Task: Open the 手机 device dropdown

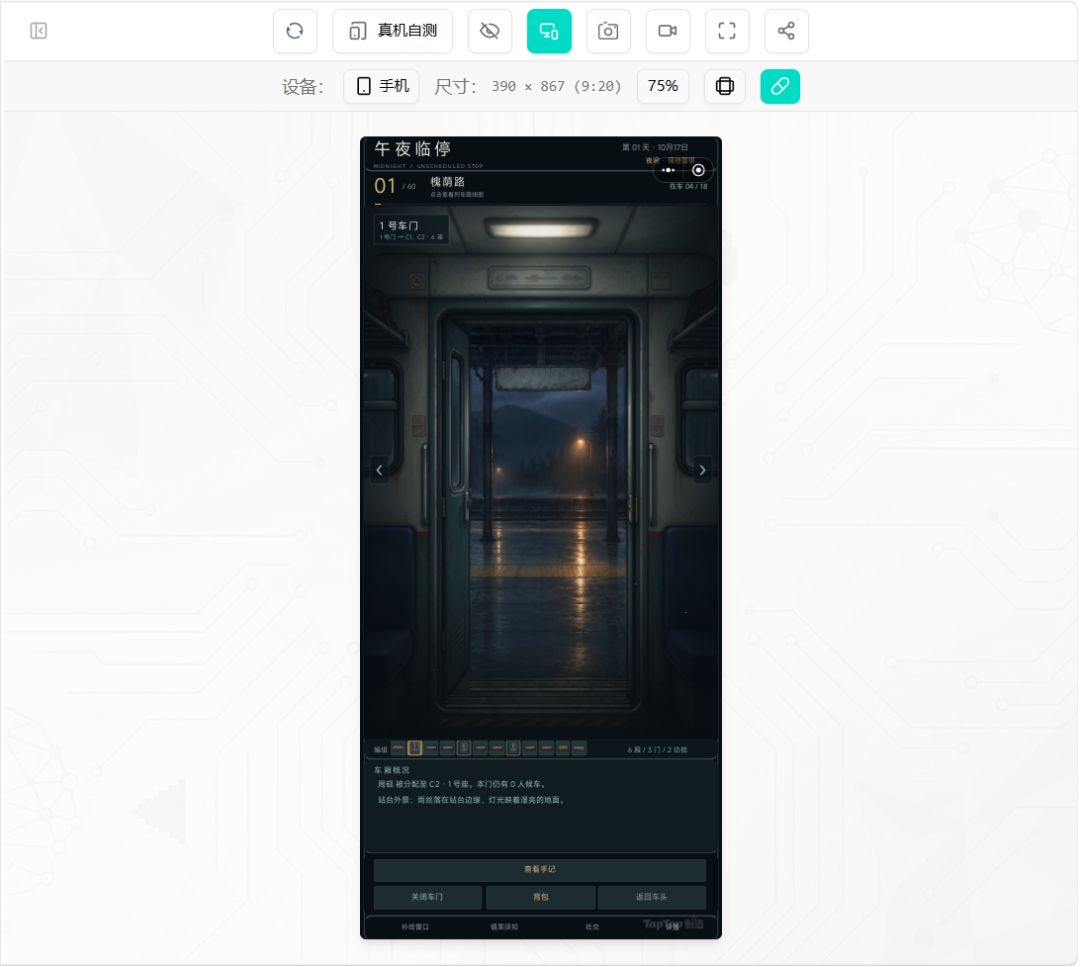Action: click(x=382, y=86)
